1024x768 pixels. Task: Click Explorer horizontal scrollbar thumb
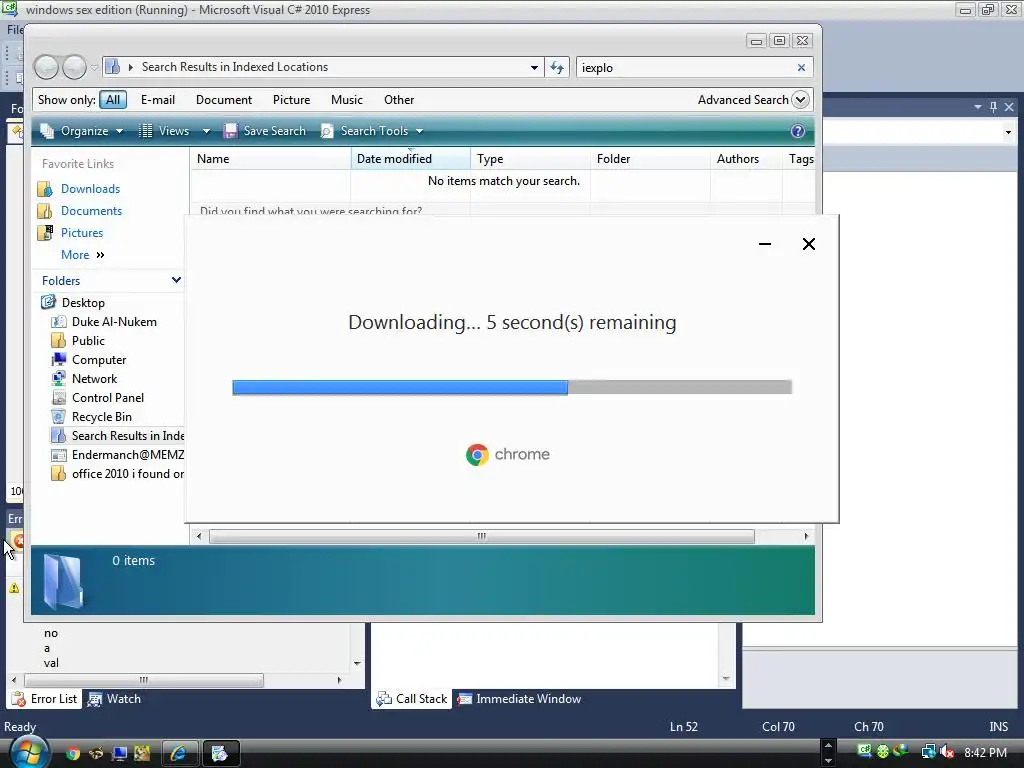coord(481,536)
